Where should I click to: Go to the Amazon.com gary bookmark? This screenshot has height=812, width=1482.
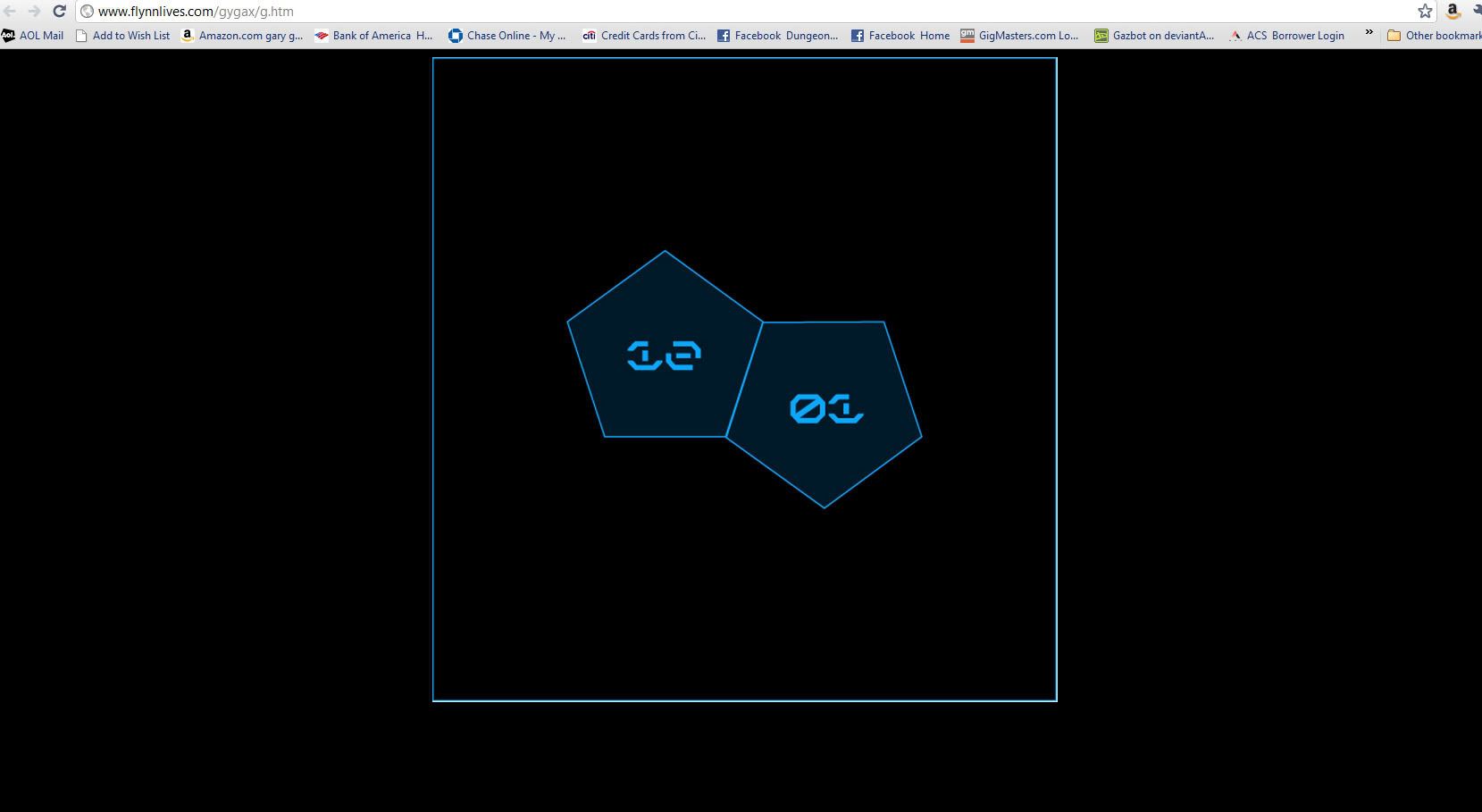pyautogui.click(x=242, y=36)
